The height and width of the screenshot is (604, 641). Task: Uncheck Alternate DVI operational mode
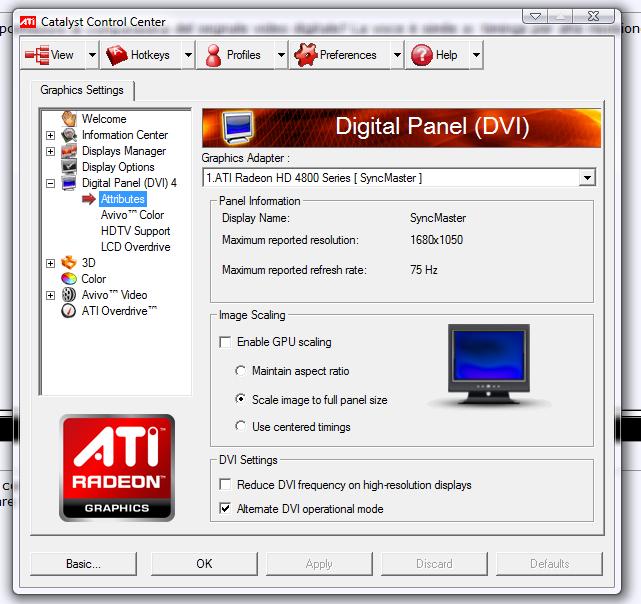(x=225, y=508)
